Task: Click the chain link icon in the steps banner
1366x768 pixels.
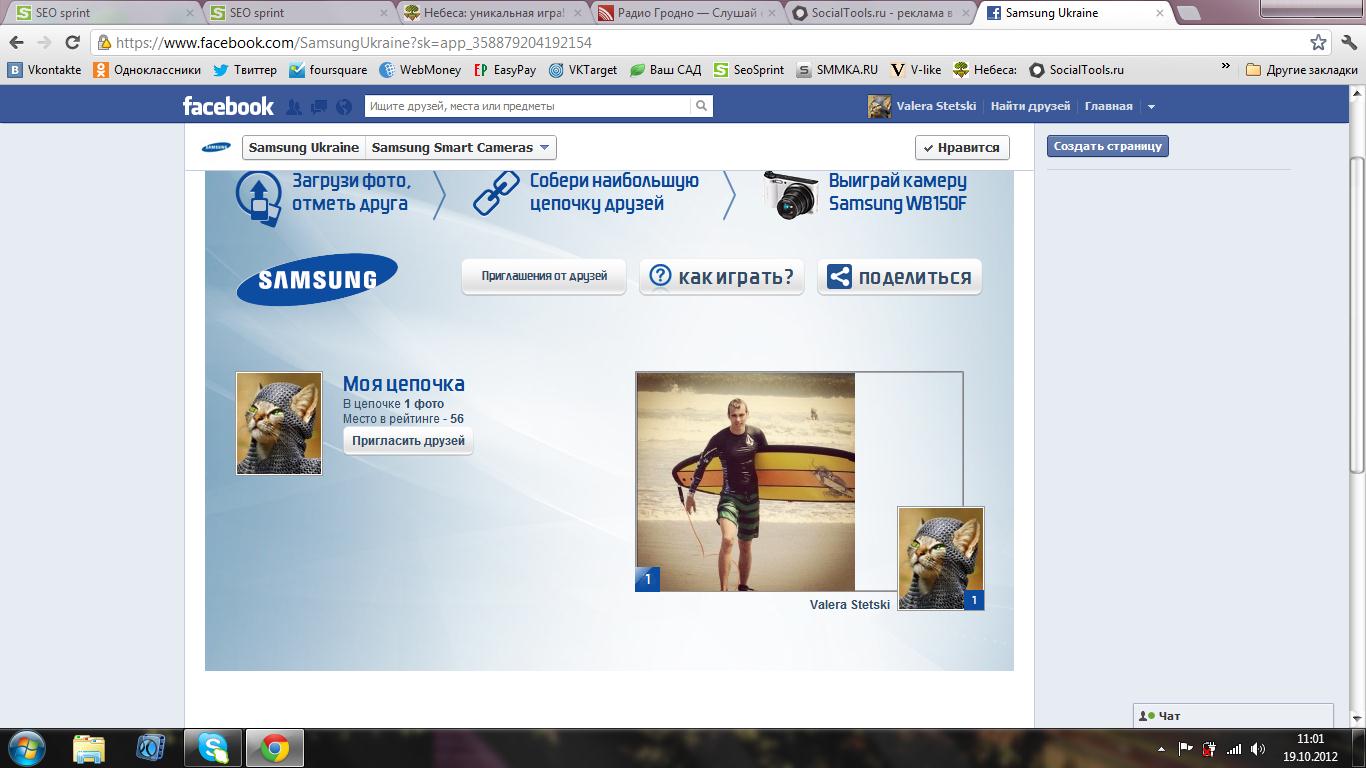Action: tap(496, 193)
